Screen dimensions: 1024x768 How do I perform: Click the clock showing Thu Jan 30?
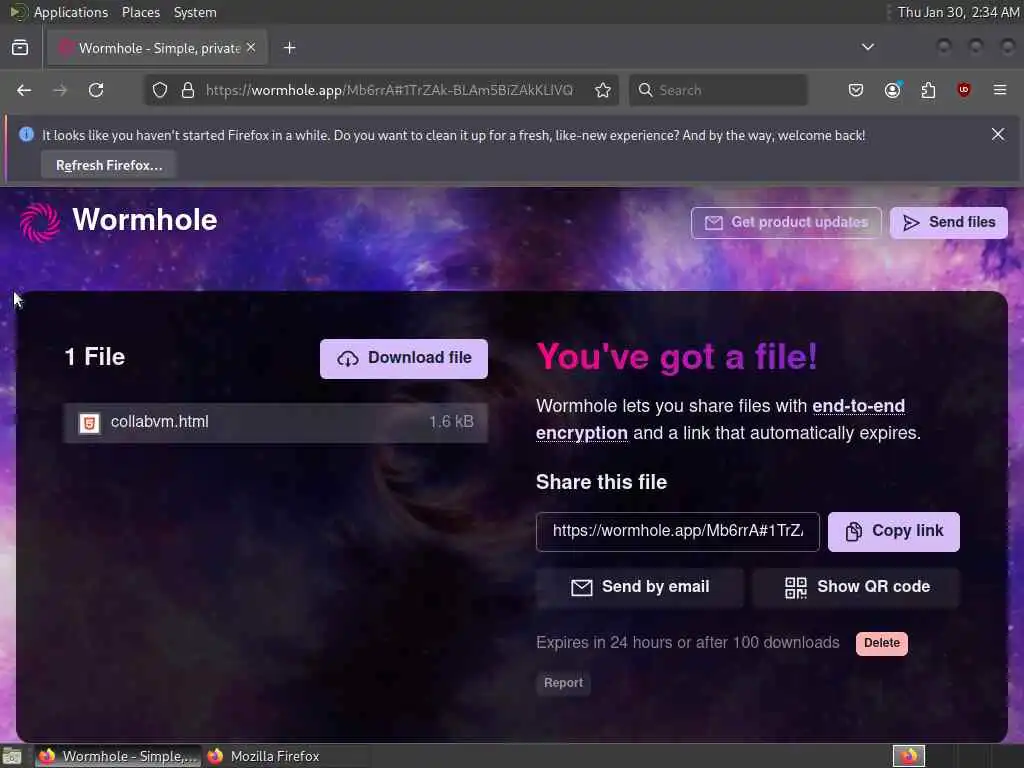958,12
